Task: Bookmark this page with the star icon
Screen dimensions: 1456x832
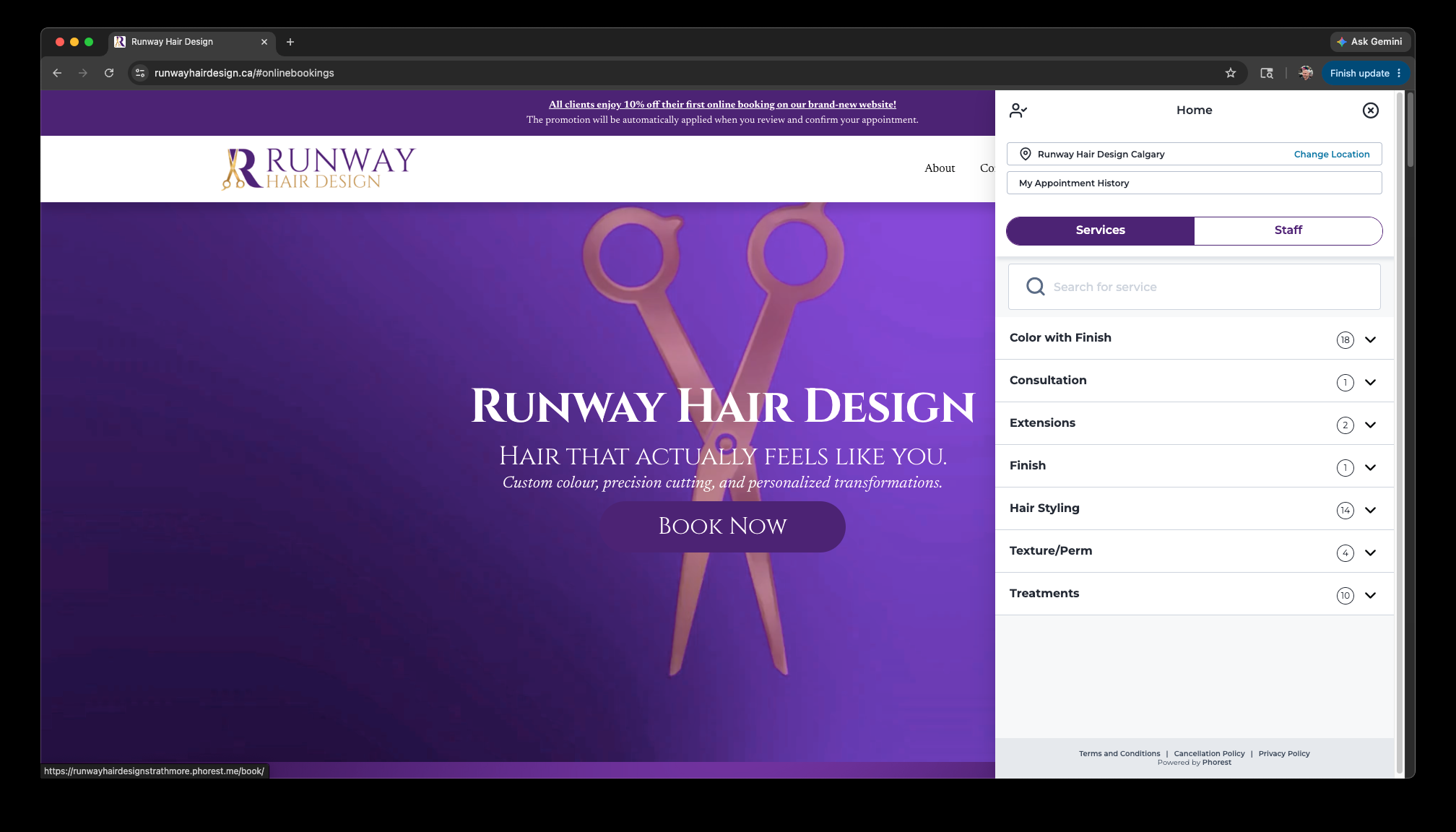Action: [1231, 73]
